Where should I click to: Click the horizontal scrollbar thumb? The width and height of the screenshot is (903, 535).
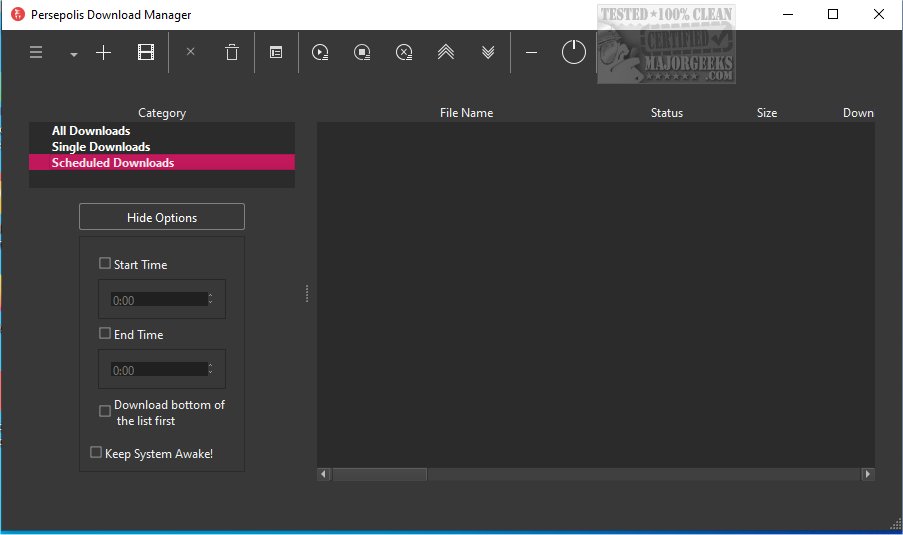click(379, 474)
